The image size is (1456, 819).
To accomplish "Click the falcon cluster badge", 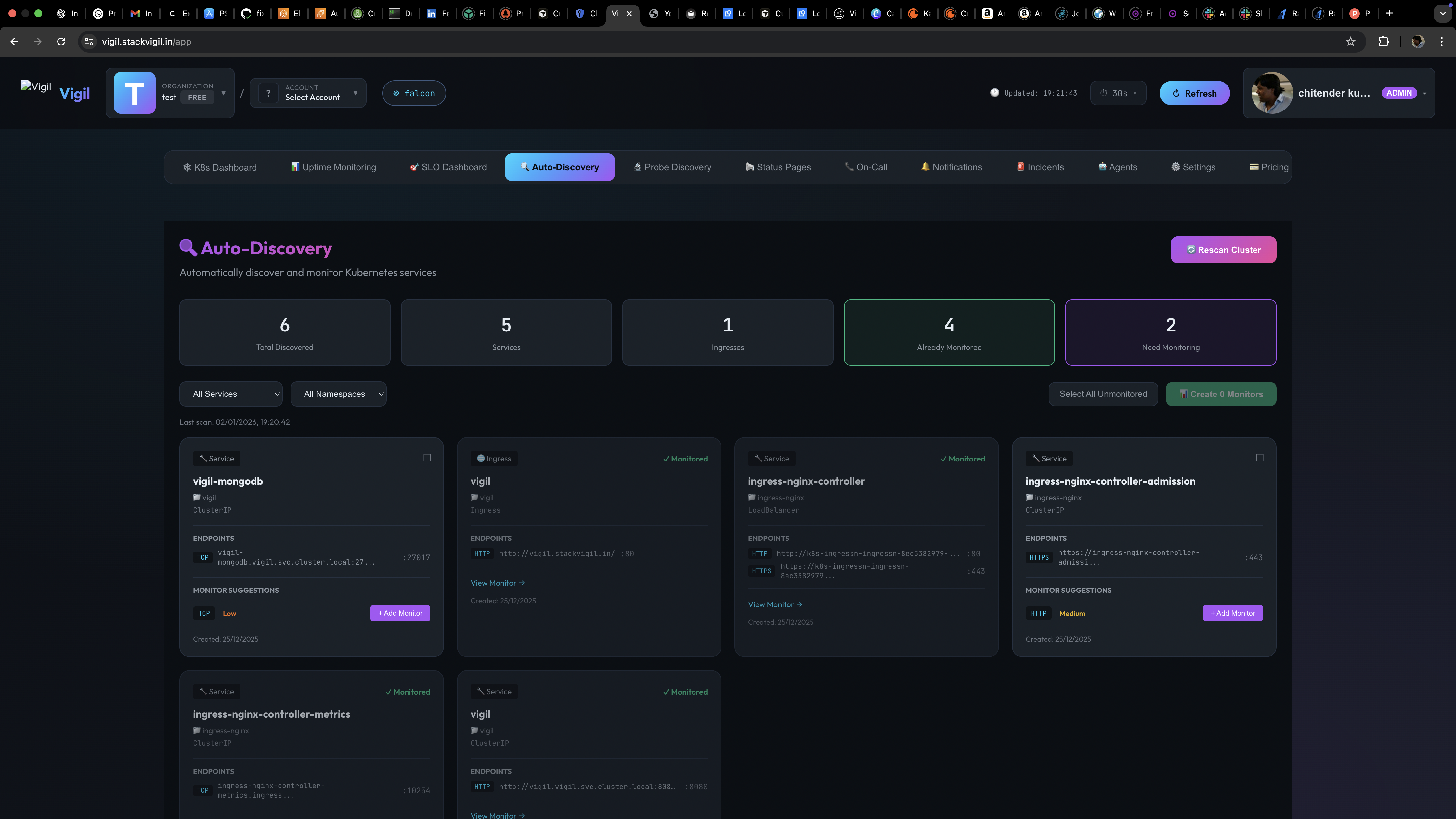I will click(414, 93).
